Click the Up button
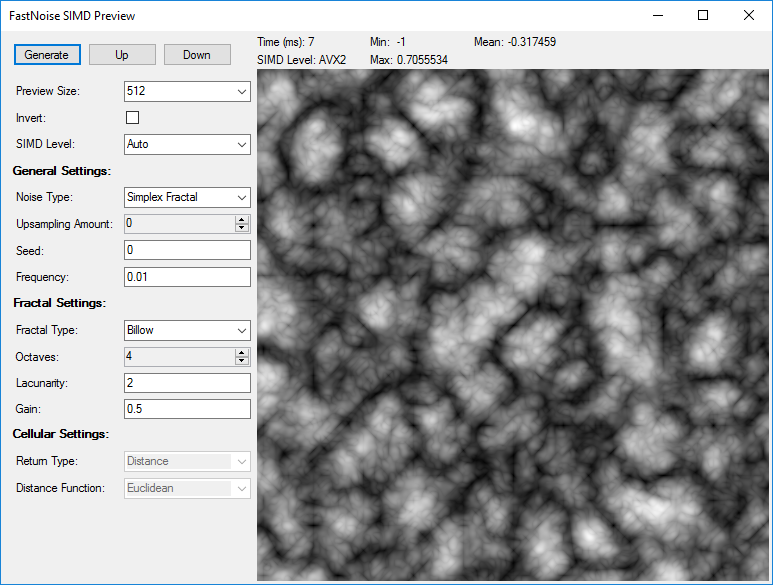773x585 pixels. click(122, 55)
